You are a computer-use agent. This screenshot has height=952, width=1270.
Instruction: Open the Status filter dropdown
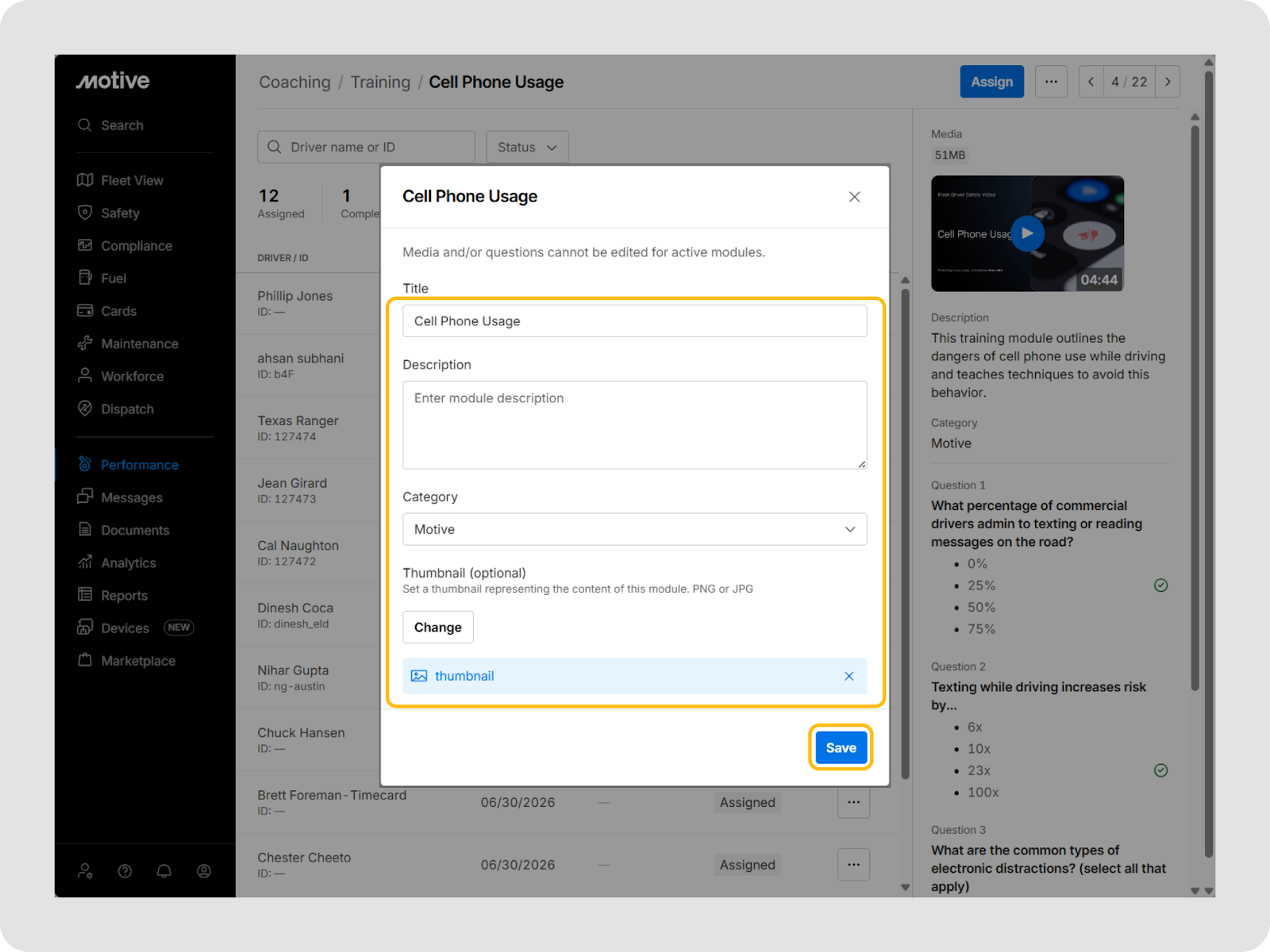(x=527, y=147)
